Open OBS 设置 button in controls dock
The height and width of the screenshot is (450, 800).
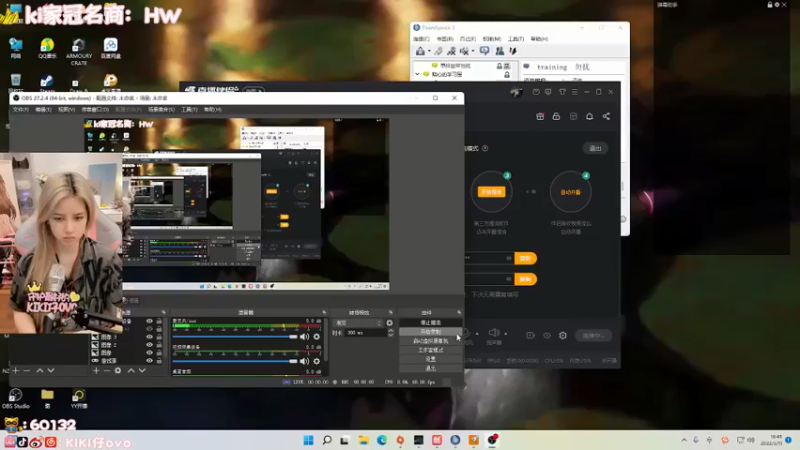430,359
